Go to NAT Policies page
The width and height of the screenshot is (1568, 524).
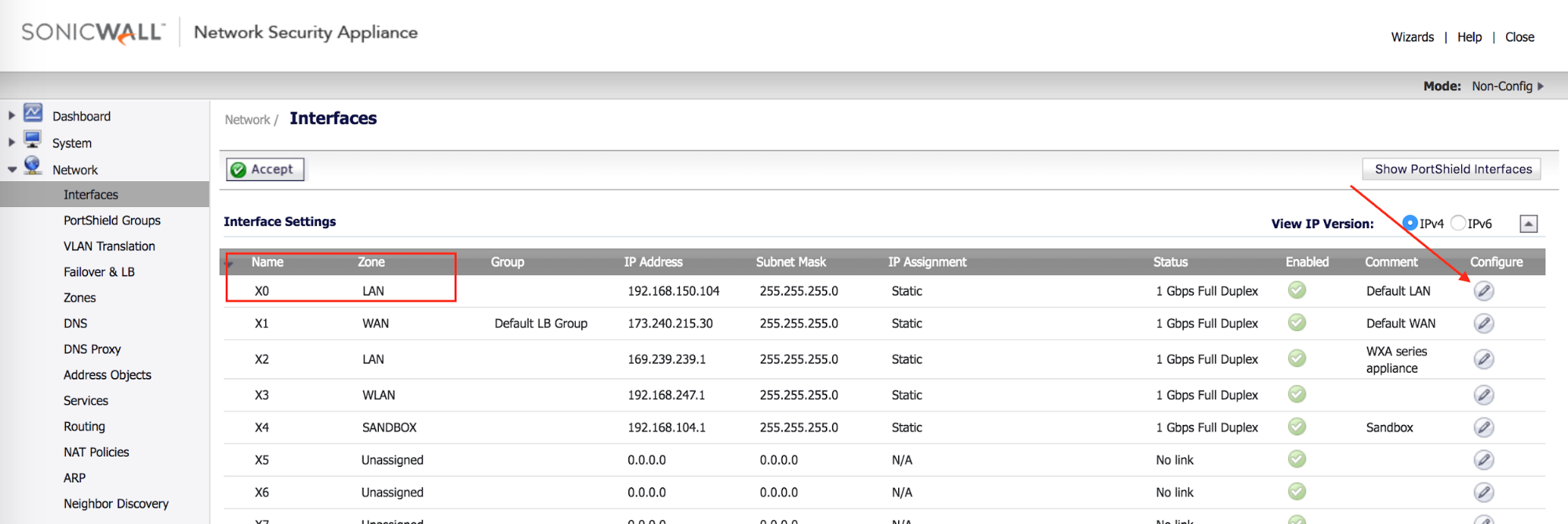96,452
